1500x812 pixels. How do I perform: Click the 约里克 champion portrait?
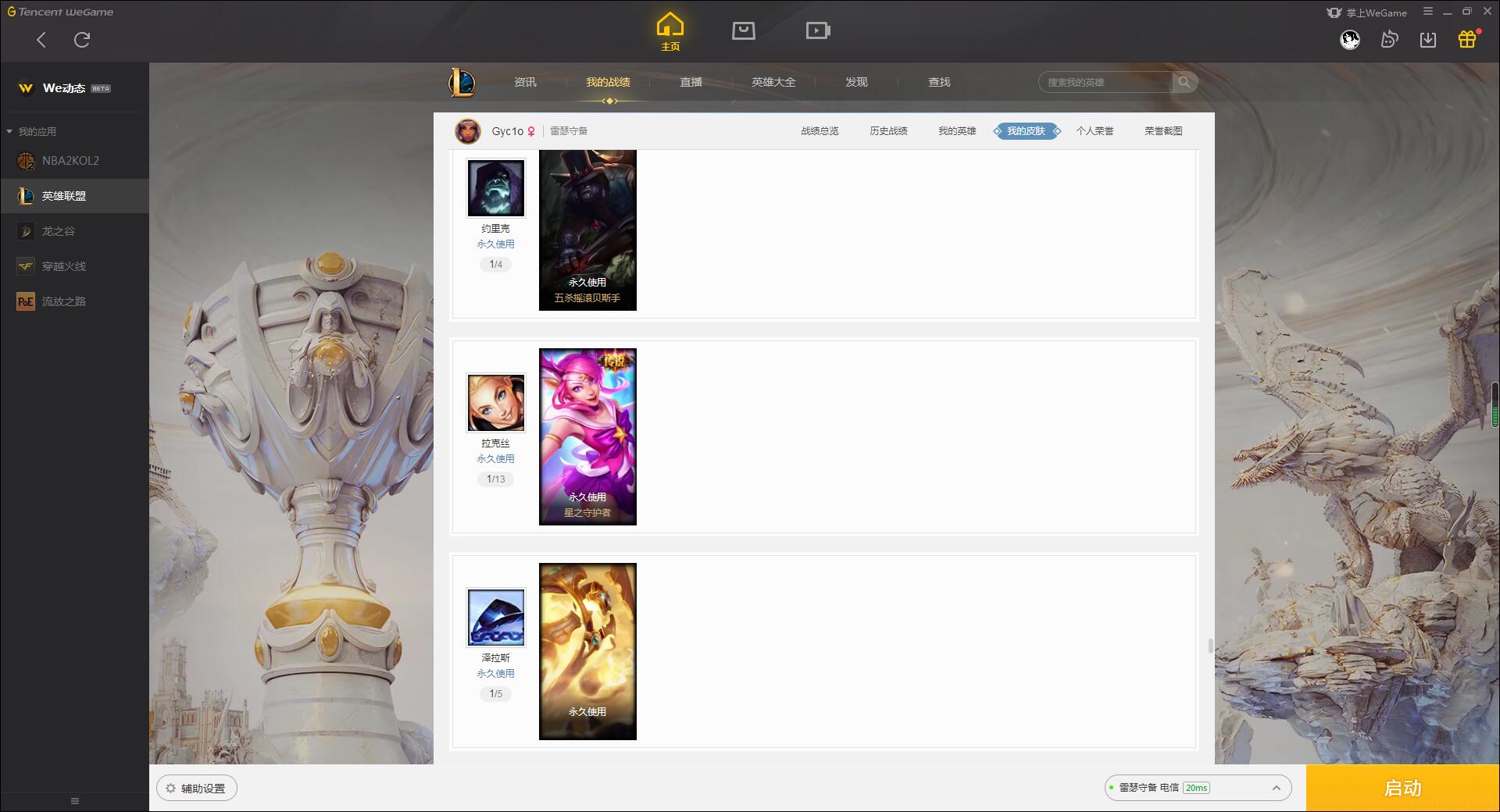496,188
